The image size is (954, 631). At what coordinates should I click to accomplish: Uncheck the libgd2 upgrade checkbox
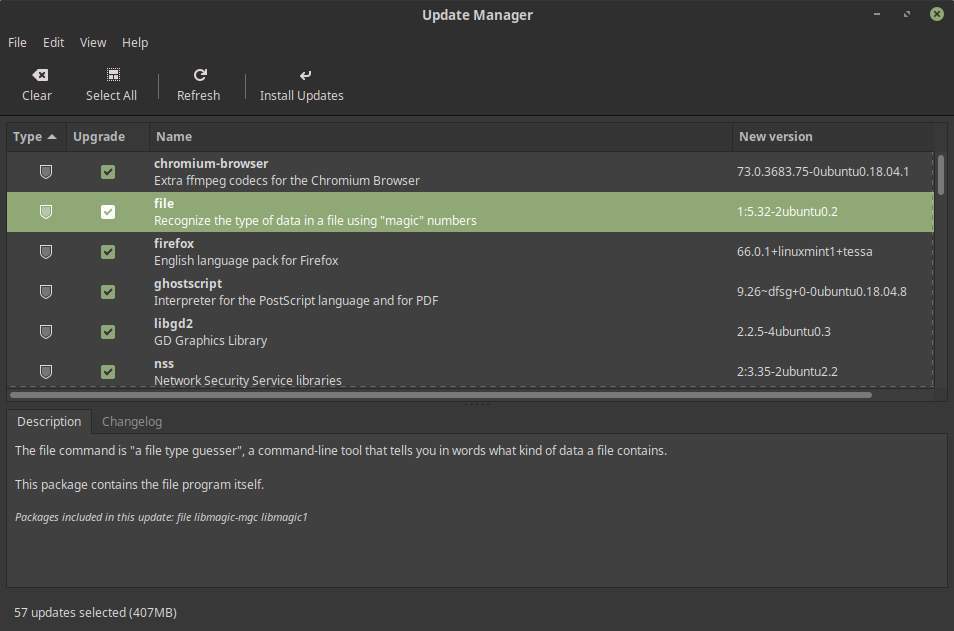pos(108,332)
